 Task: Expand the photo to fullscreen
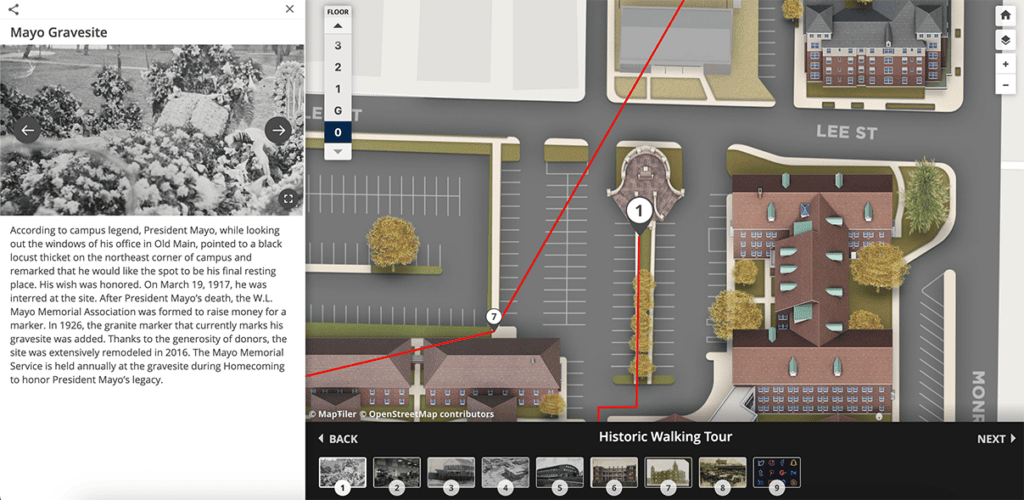[288, 198]
